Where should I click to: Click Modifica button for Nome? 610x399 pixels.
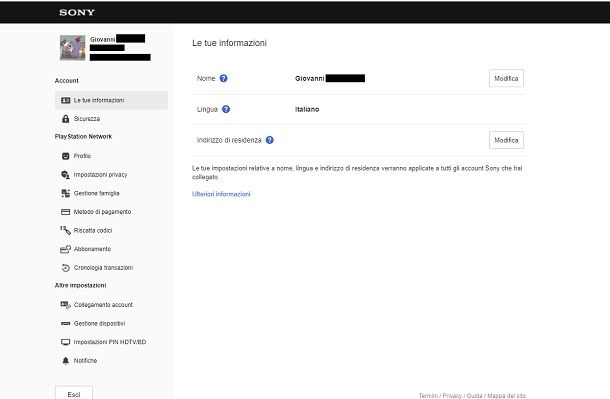506,79
